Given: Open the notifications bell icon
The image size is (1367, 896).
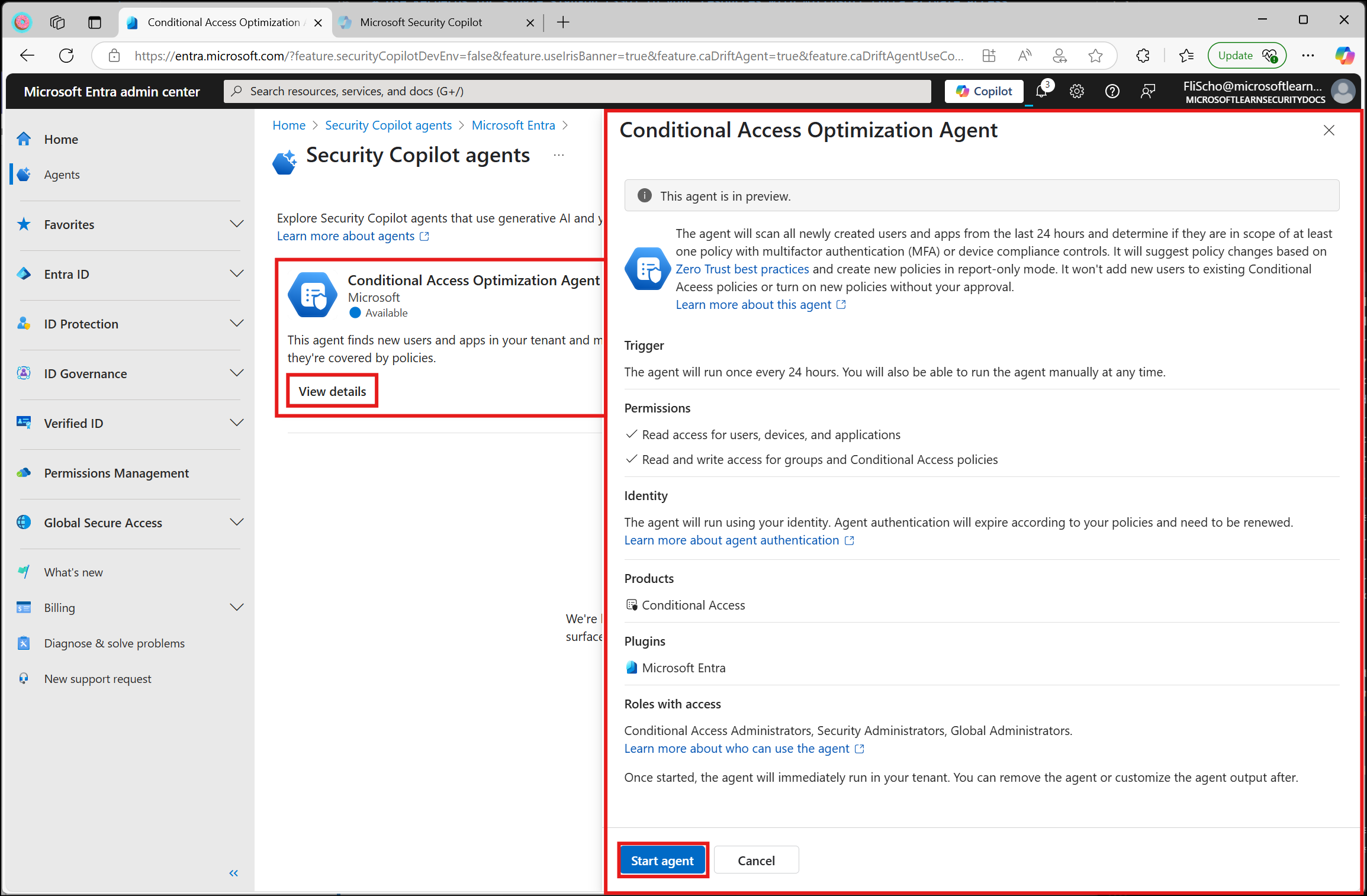Looking at the screenshot, I should [x=1041, y=91].
